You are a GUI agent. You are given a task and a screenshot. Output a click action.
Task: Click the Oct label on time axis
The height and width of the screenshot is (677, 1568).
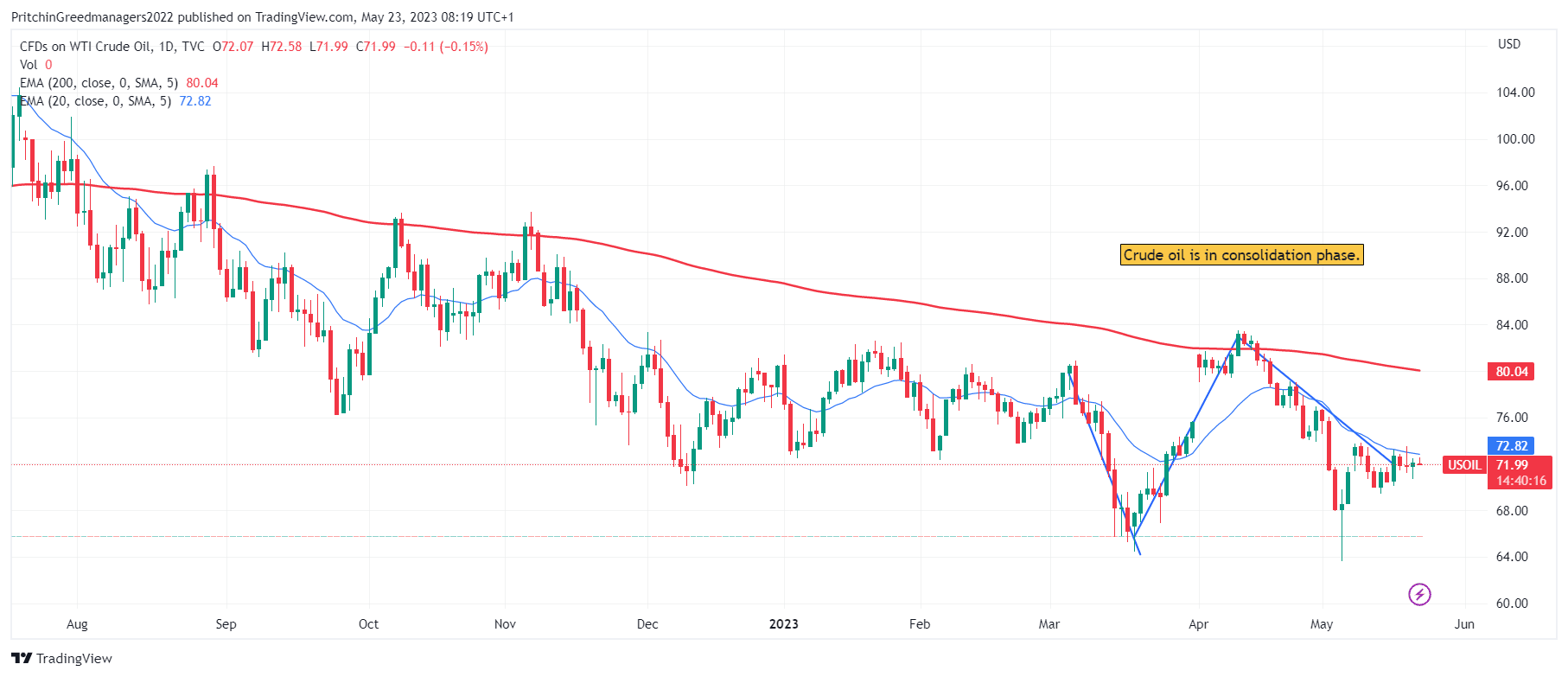[368, 624]
